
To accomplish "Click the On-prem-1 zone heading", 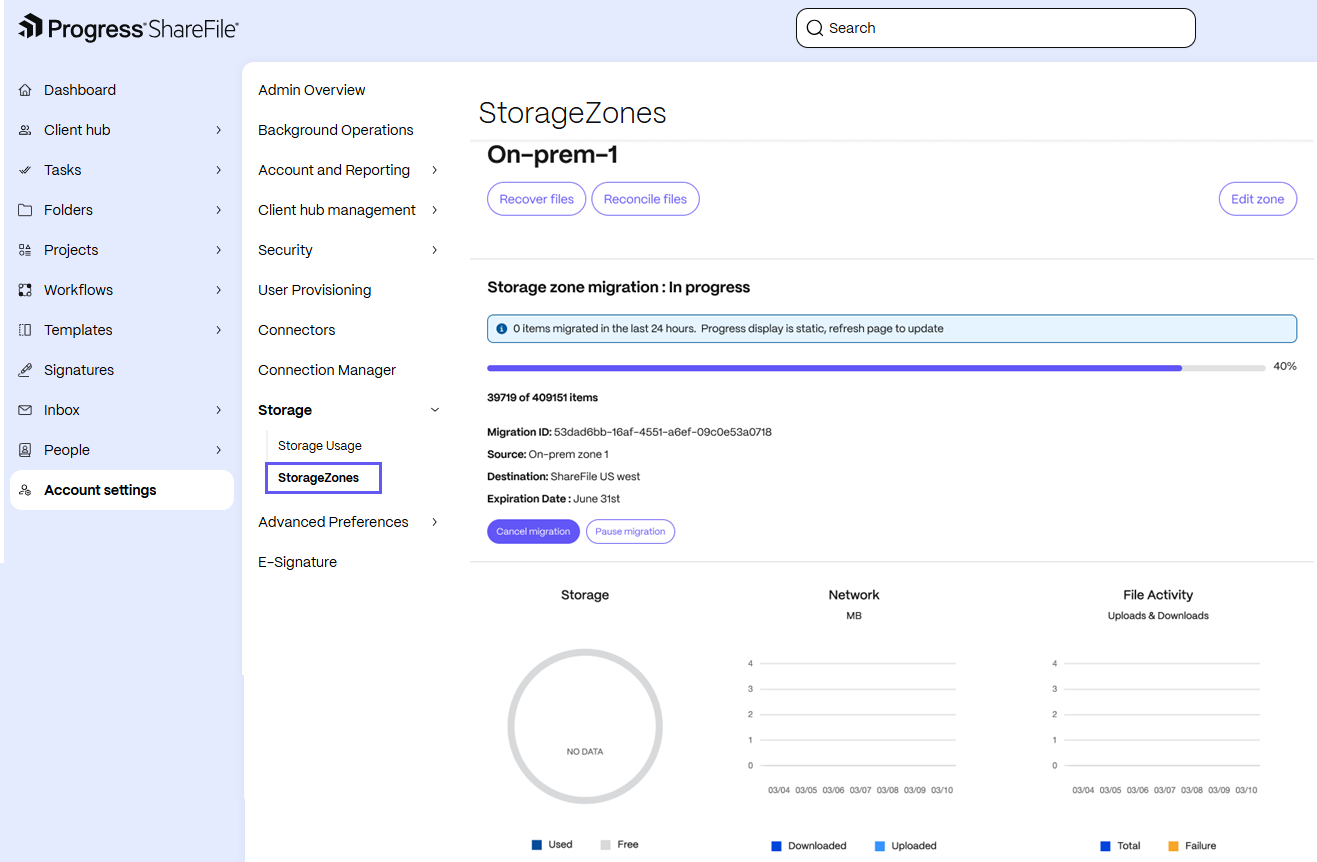I will click(x=552, y=155).
